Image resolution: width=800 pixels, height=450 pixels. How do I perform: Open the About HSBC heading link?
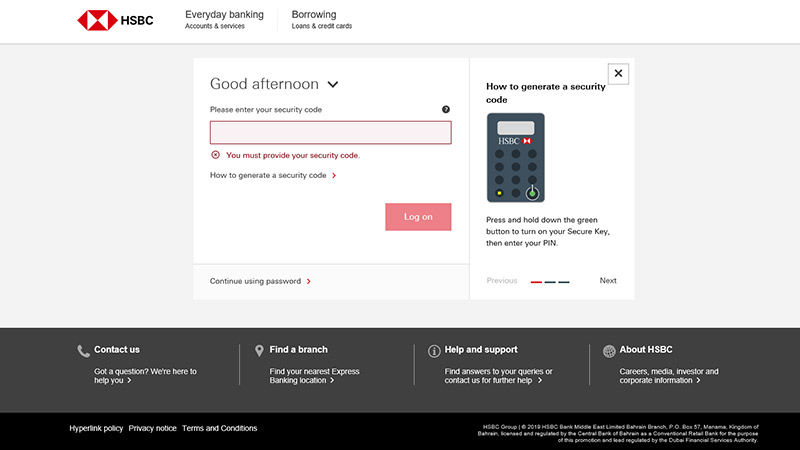(646, 349)
